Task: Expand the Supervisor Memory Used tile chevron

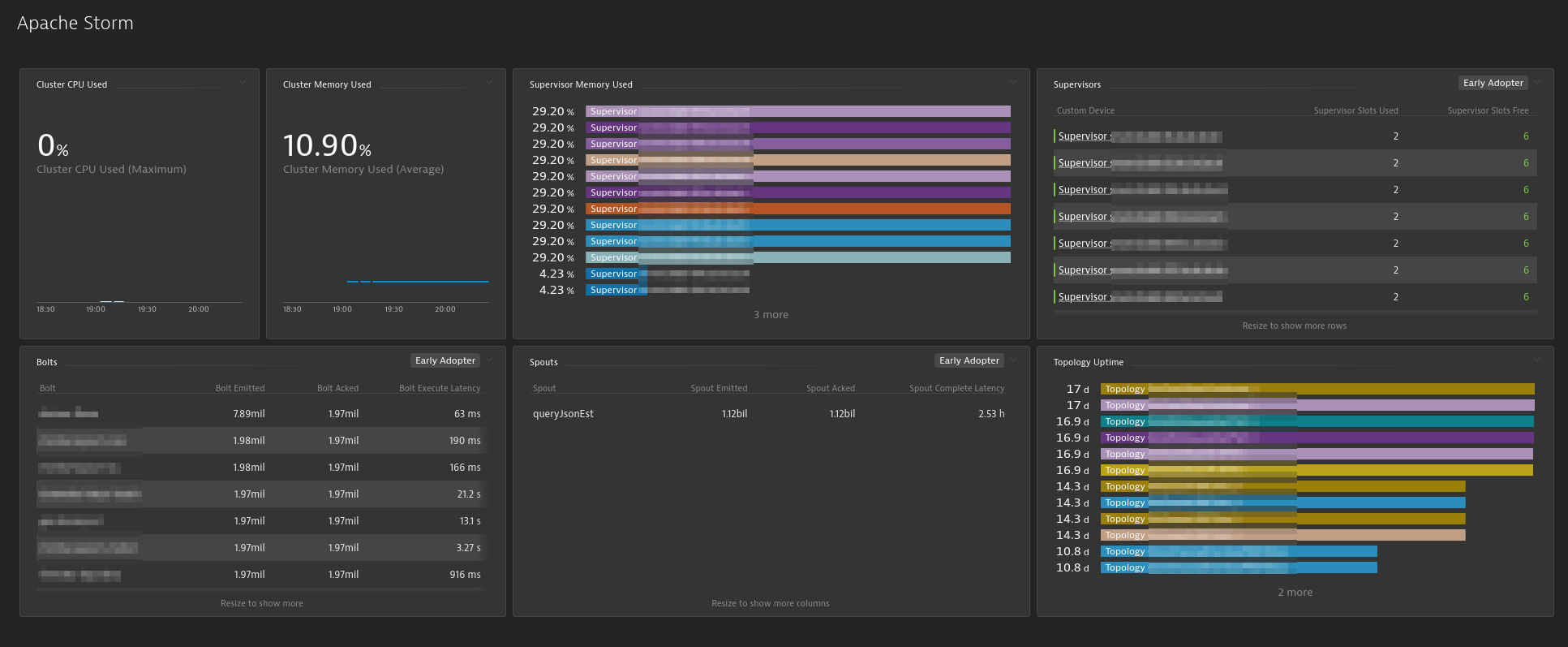Action: tap(1013, 82)
